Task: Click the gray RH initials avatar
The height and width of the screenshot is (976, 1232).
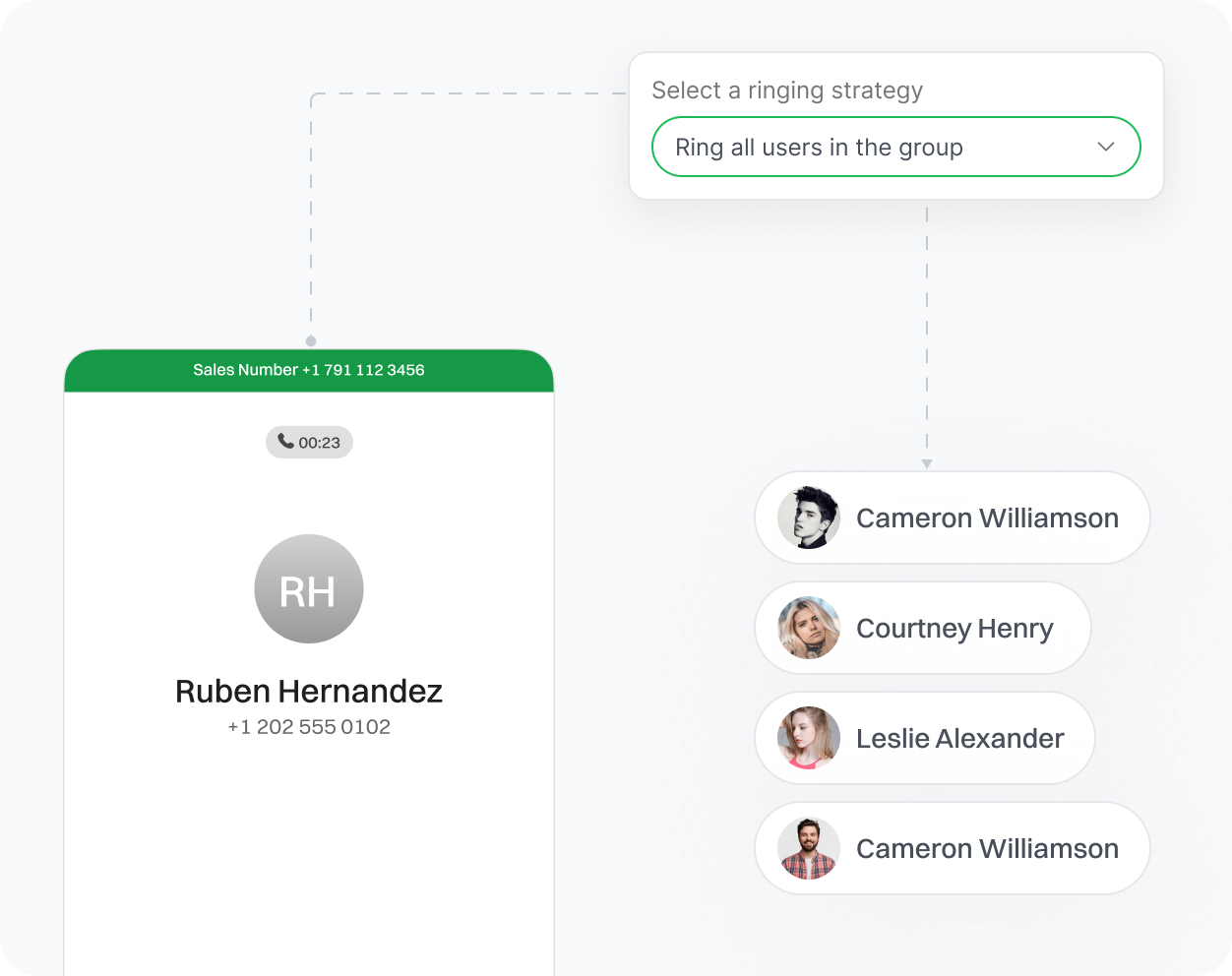Action: click(x=309, y=589)
